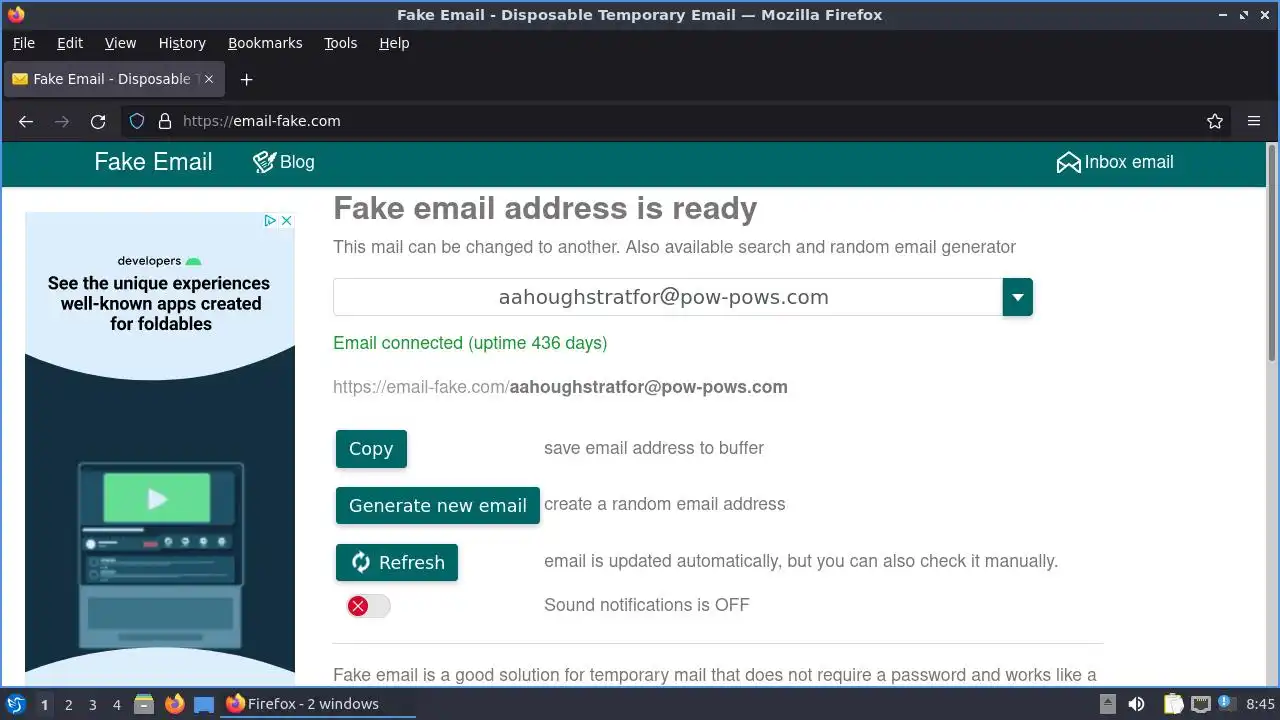Go back using the browser back arrow
1280x720 pixels.
click(26, 121)
